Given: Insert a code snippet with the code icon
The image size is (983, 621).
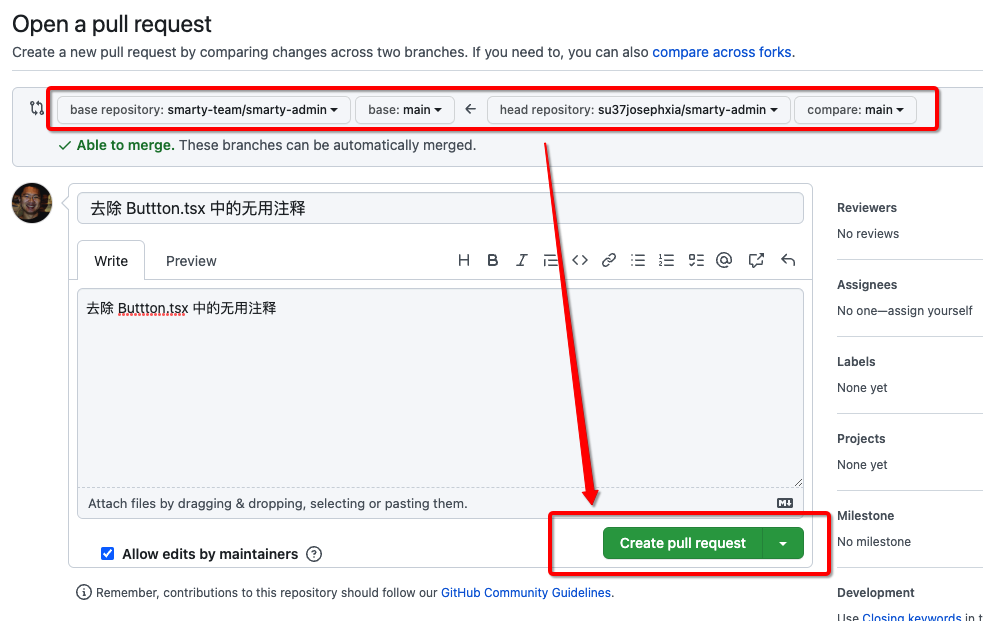Looking at the screenshot, I should coord(580,260).
